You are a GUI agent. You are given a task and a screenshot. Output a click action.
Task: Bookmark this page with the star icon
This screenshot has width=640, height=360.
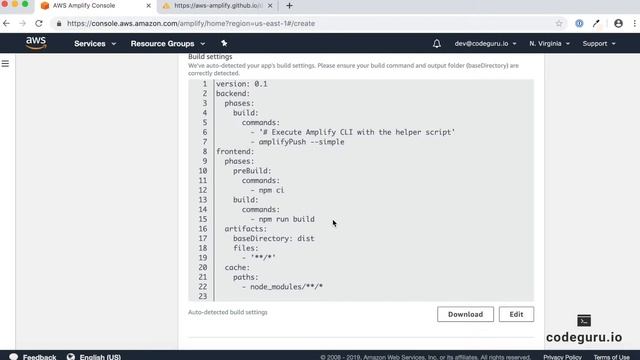click(559, 24)
